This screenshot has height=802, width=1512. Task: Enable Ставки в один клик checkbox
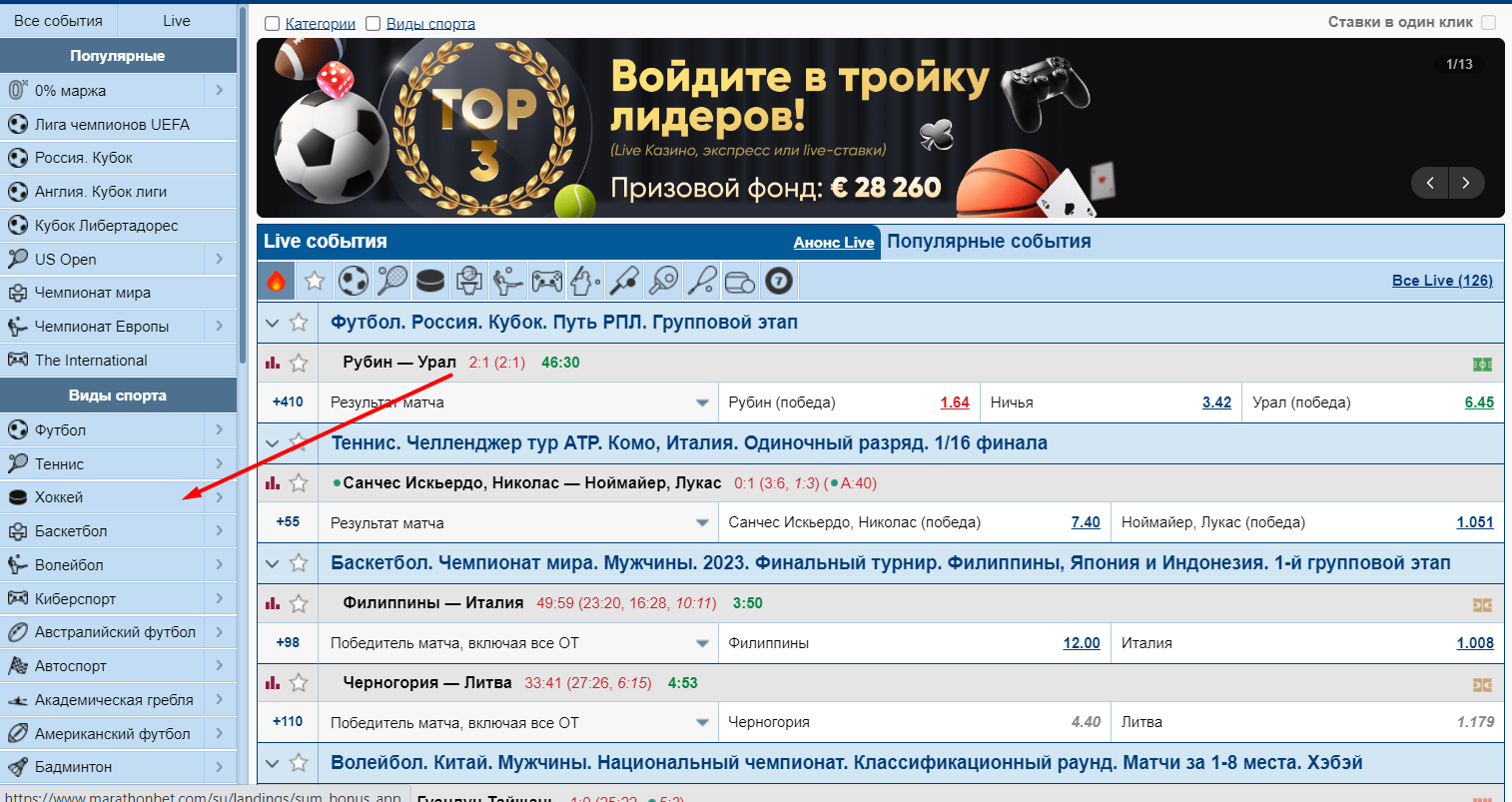click(x=1488, y=22)
